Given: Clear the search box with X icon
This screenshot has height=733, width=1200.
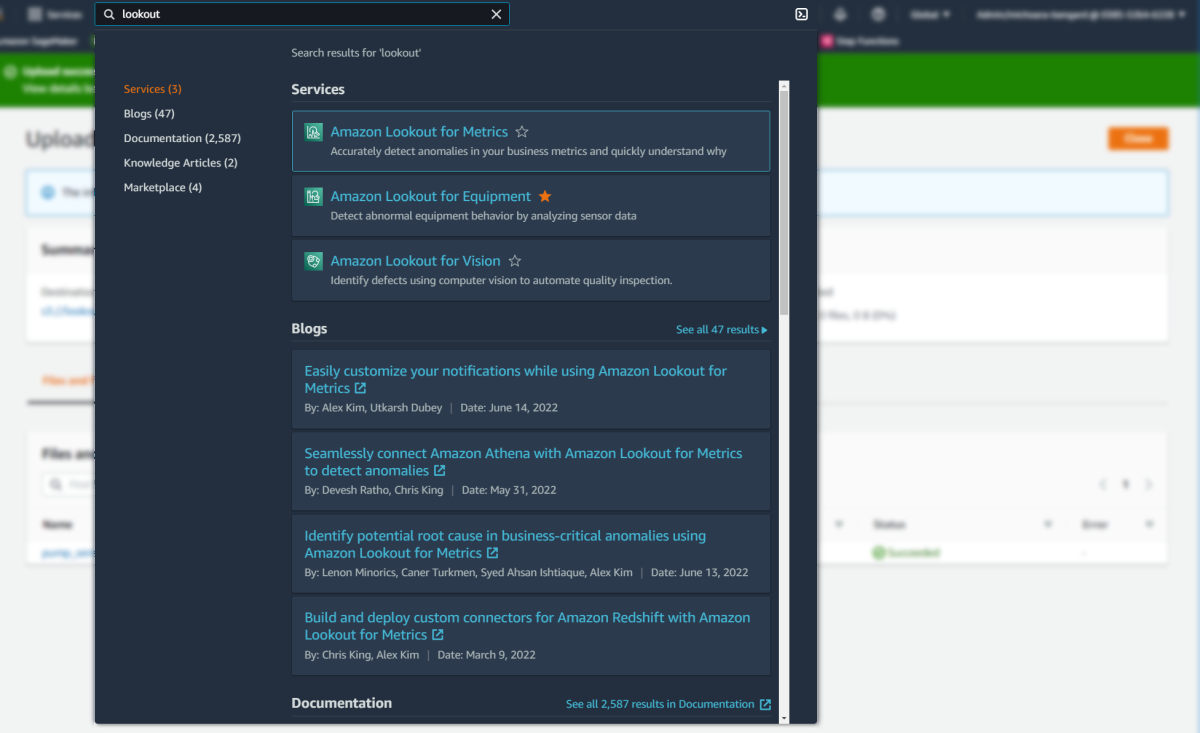Looking at the screenshot, I should [496, 14].
